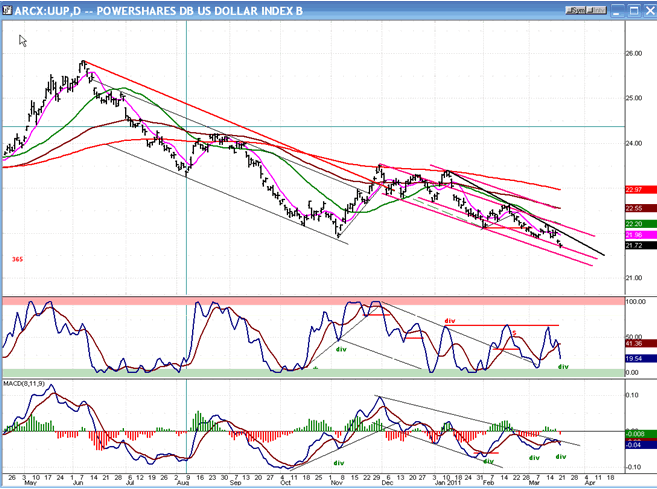Toggle the Sym link button
The image size is (657, 489).
[x=575, y=10]
